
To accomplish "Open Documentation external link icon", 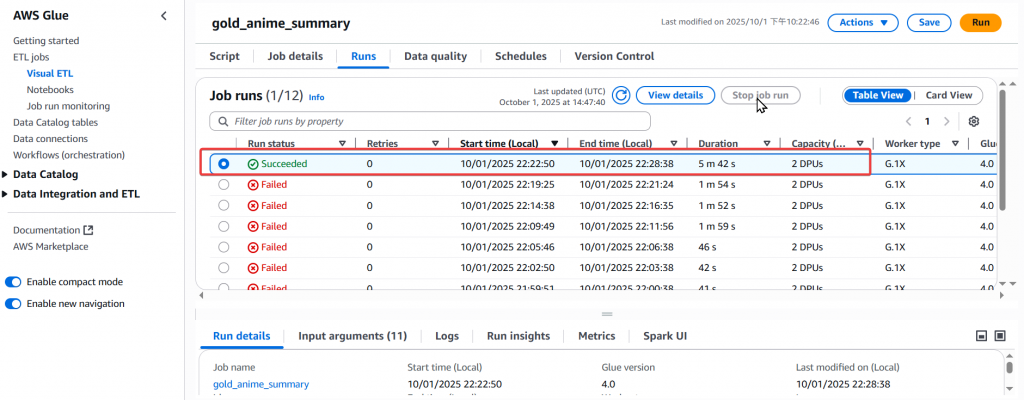I will (89, 230).
